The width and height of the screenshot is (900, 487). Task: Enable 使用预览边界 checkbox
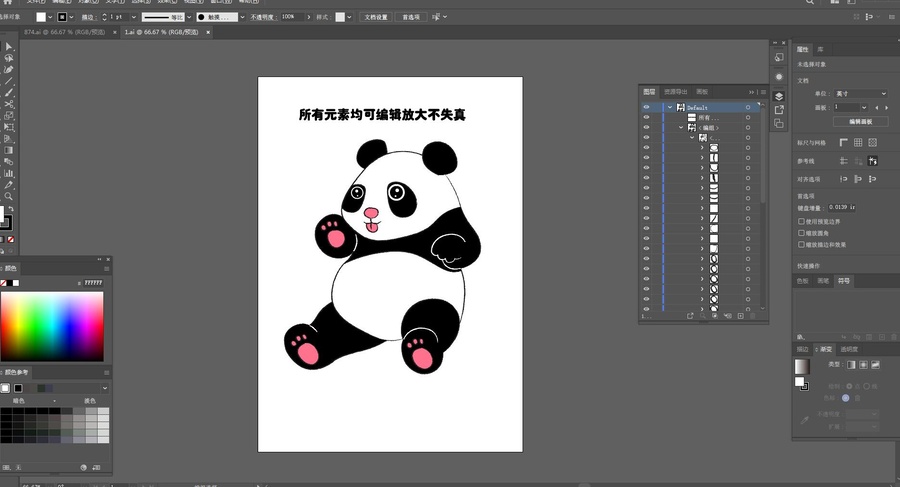(801, 221)
